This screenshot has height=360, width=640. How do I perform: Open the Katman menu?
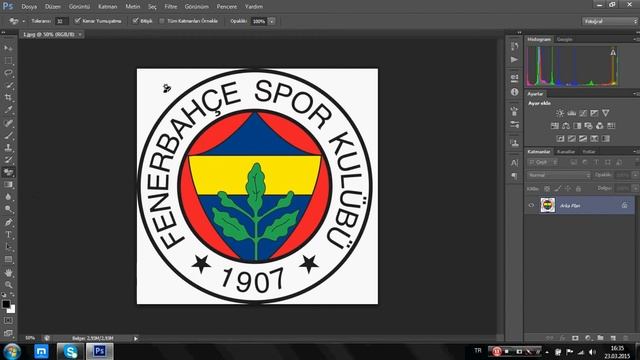[x=107, y=7]
